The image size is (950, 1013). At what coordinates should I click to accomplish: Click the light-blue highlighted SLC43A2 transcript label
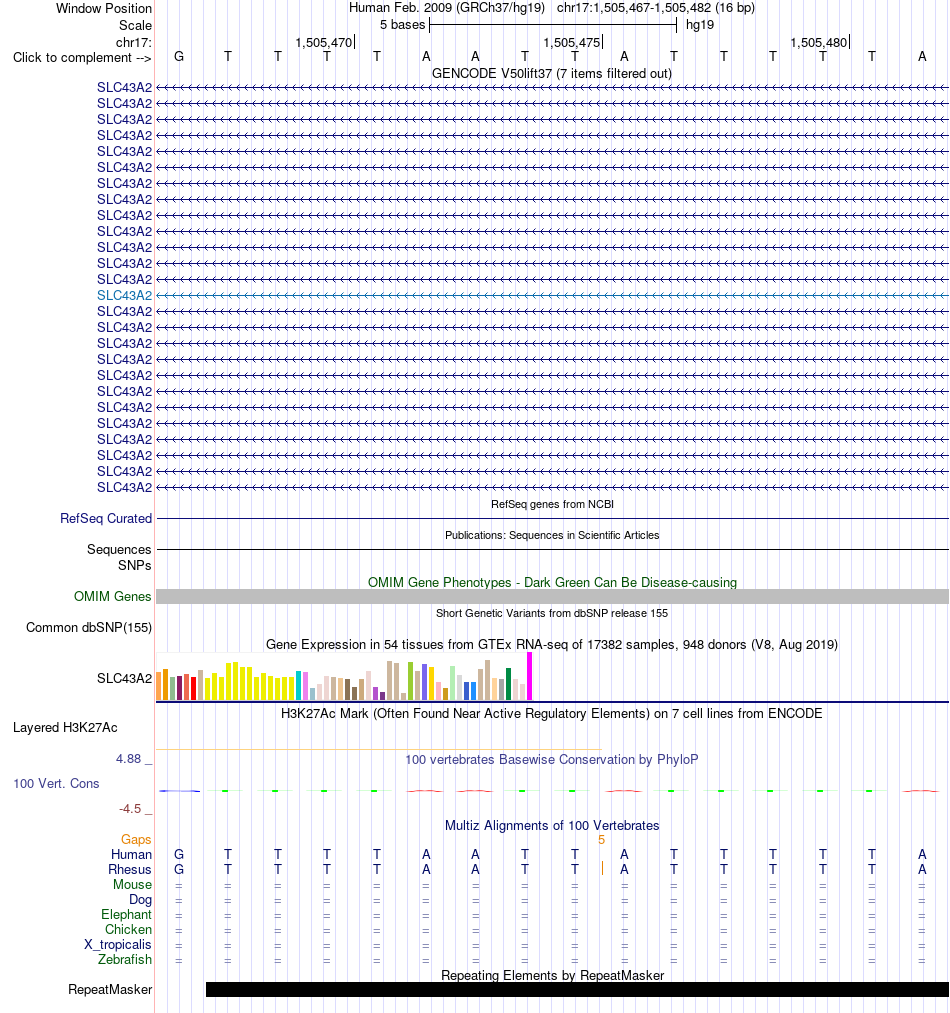(124, 295)
